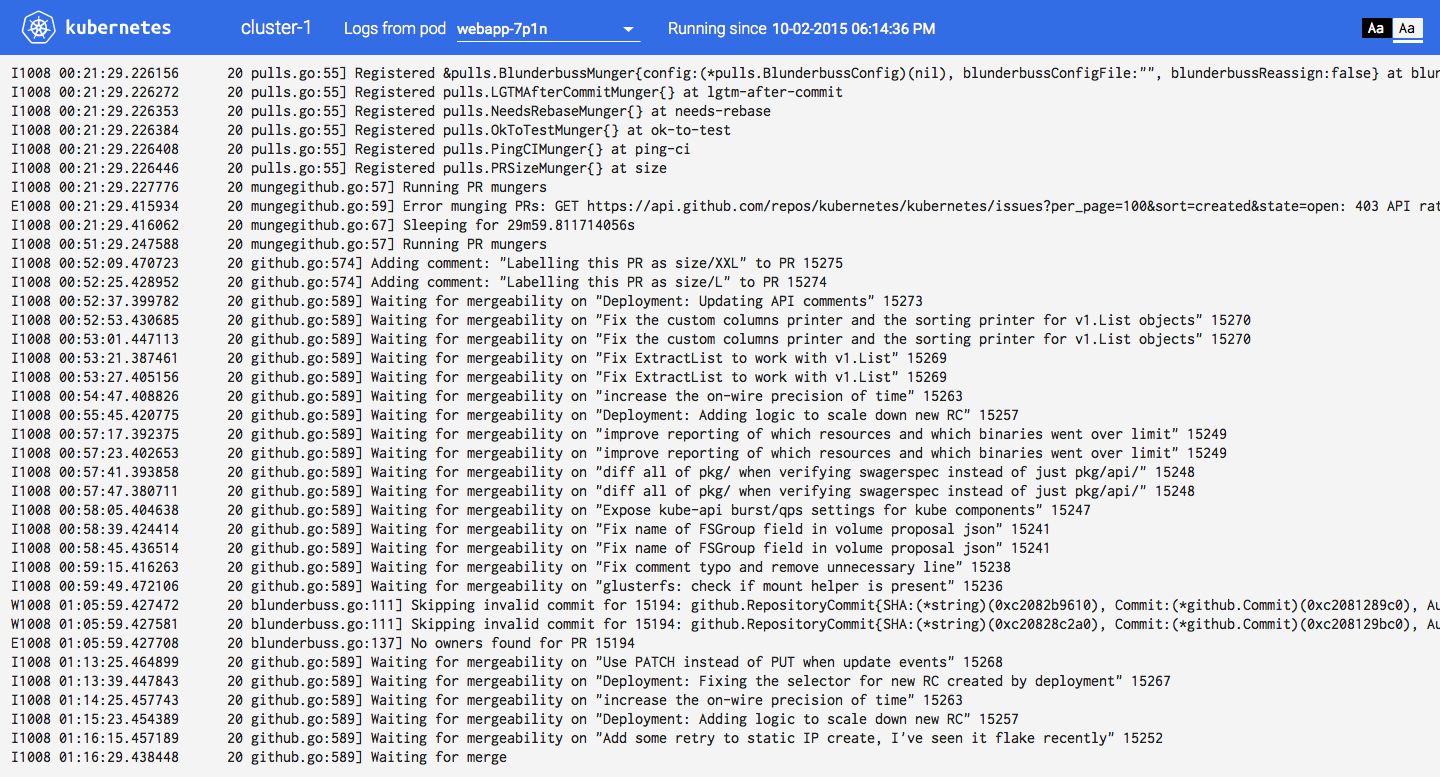Viewport: 1440px width, 777px height.
Task: Click the BlunderbussMunger registration log line
Action: pos(725,73)
